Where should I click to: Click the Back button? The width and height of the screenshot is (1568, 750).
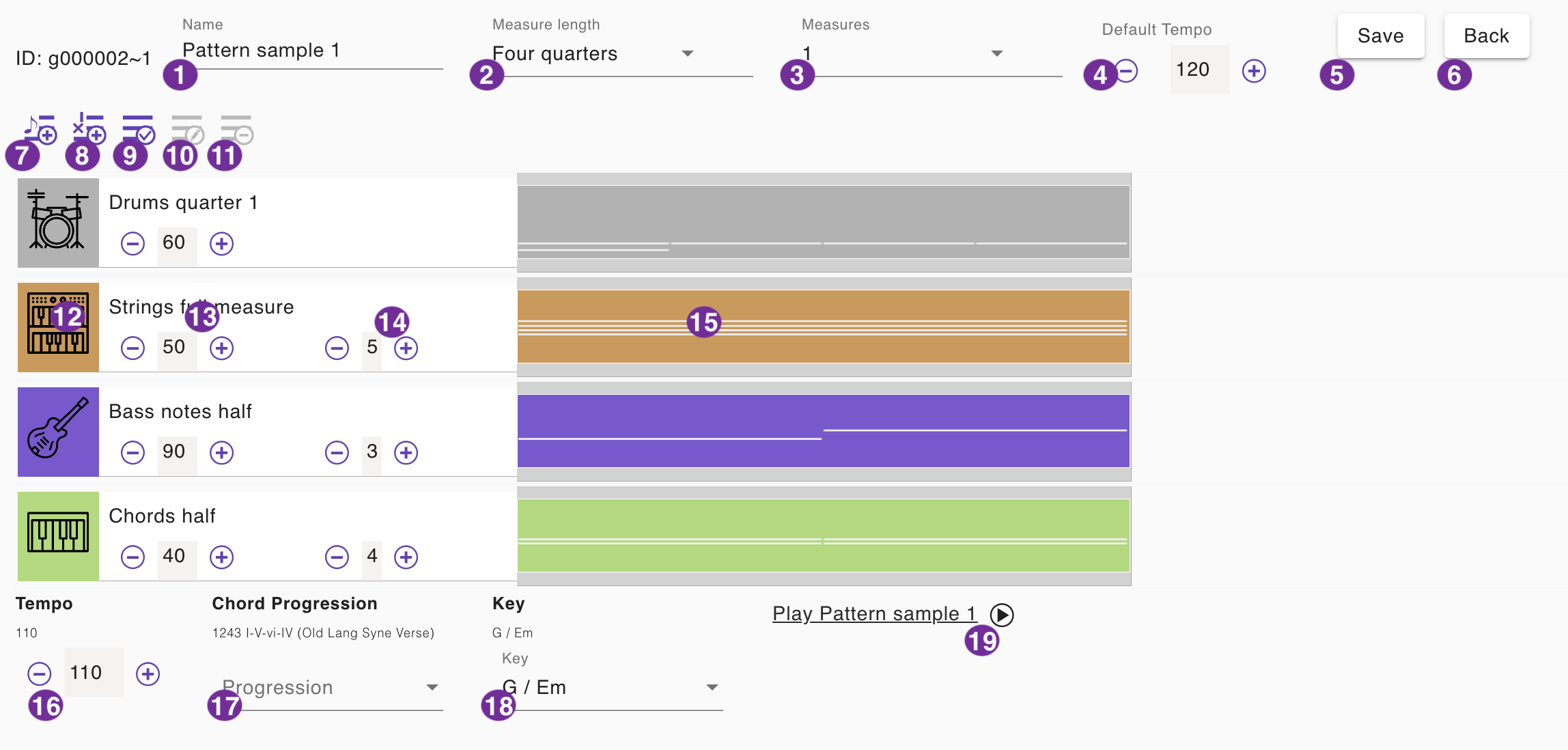1486,36
